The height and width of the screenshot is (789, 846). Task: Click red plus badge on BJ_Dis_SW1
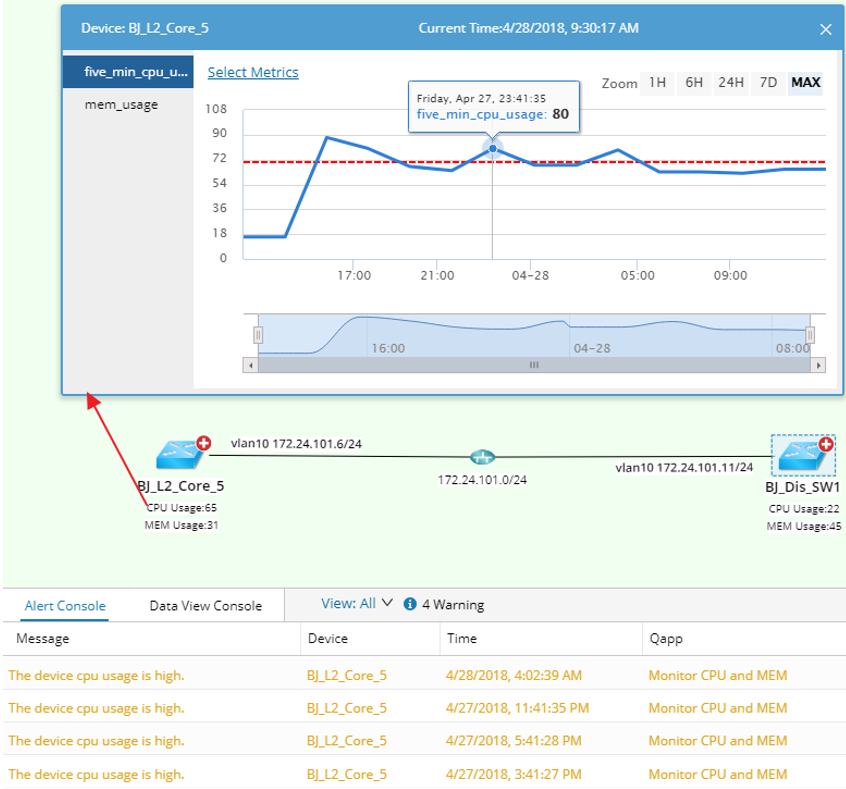[826, 444]
